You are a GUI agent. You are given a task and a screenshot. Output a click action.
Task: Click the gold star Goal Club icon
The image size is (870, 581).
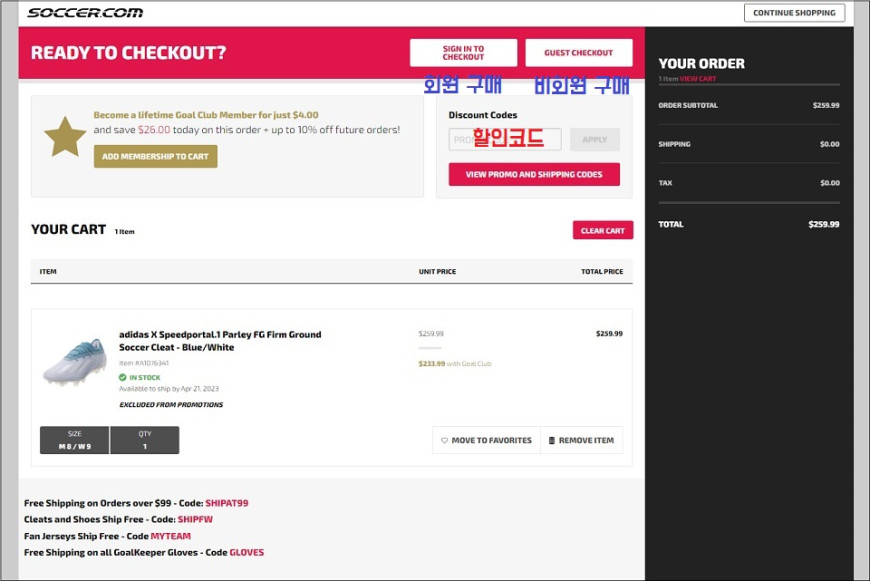65,137
